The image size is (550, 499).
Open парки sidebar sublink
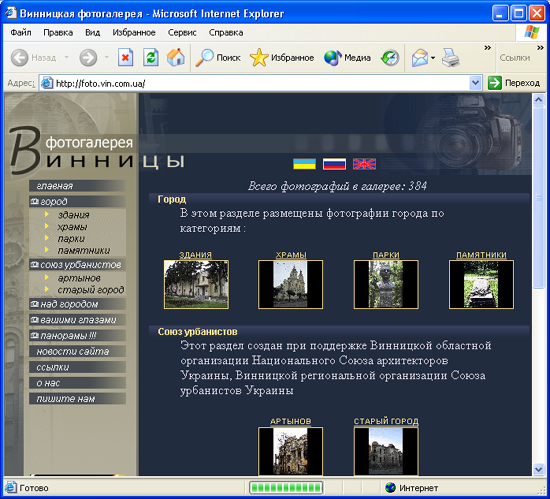tap(71, 238)
